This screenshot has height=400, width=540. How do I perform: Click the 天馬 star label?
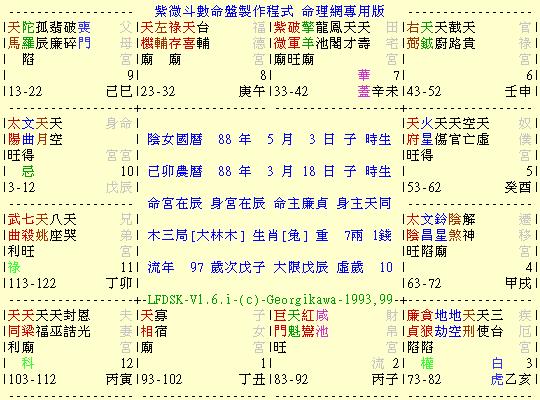[x=14, y=35]
